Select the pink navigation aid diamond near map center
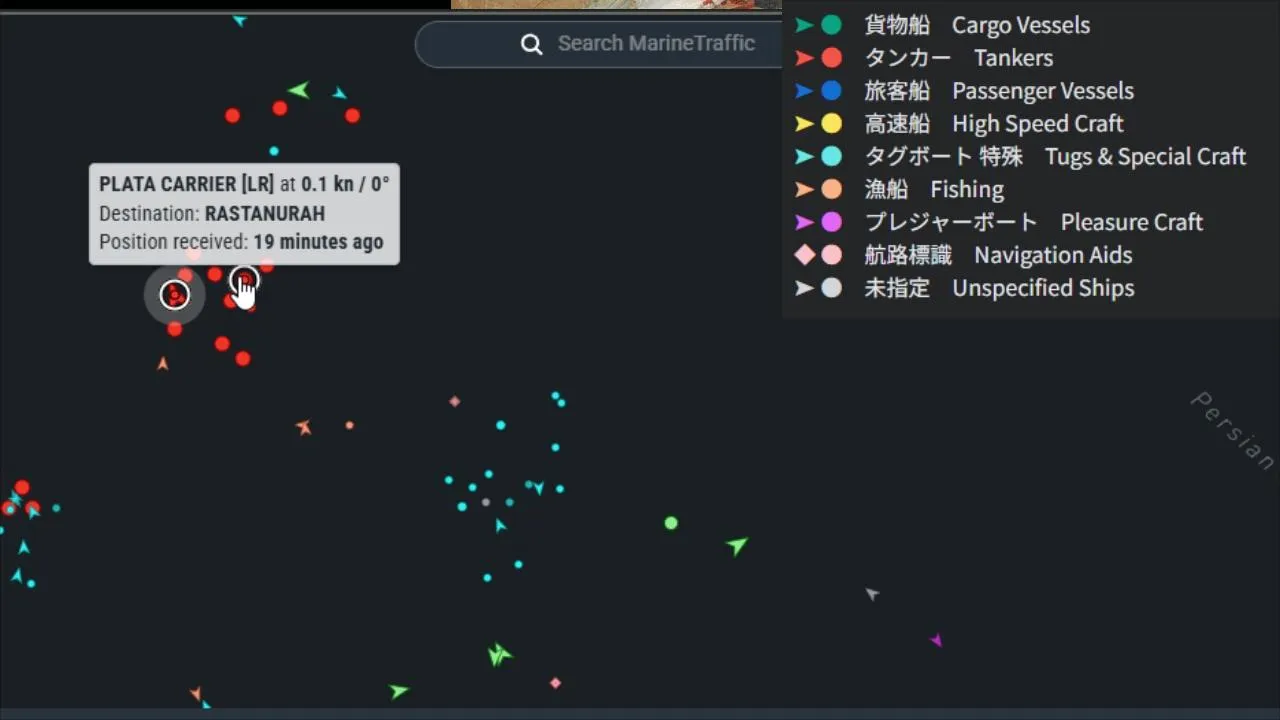 pyautogui.click(x=455, y=402)
